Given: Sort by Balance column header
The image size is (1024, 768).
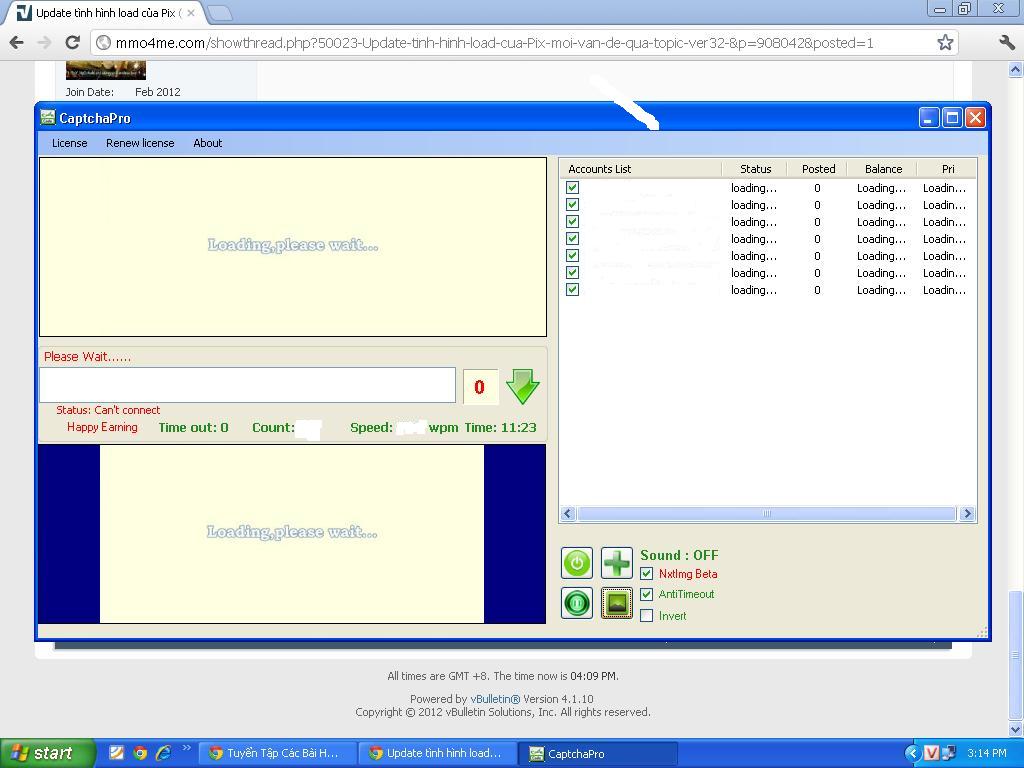Looking at the screenshot, I should [882, 168].
